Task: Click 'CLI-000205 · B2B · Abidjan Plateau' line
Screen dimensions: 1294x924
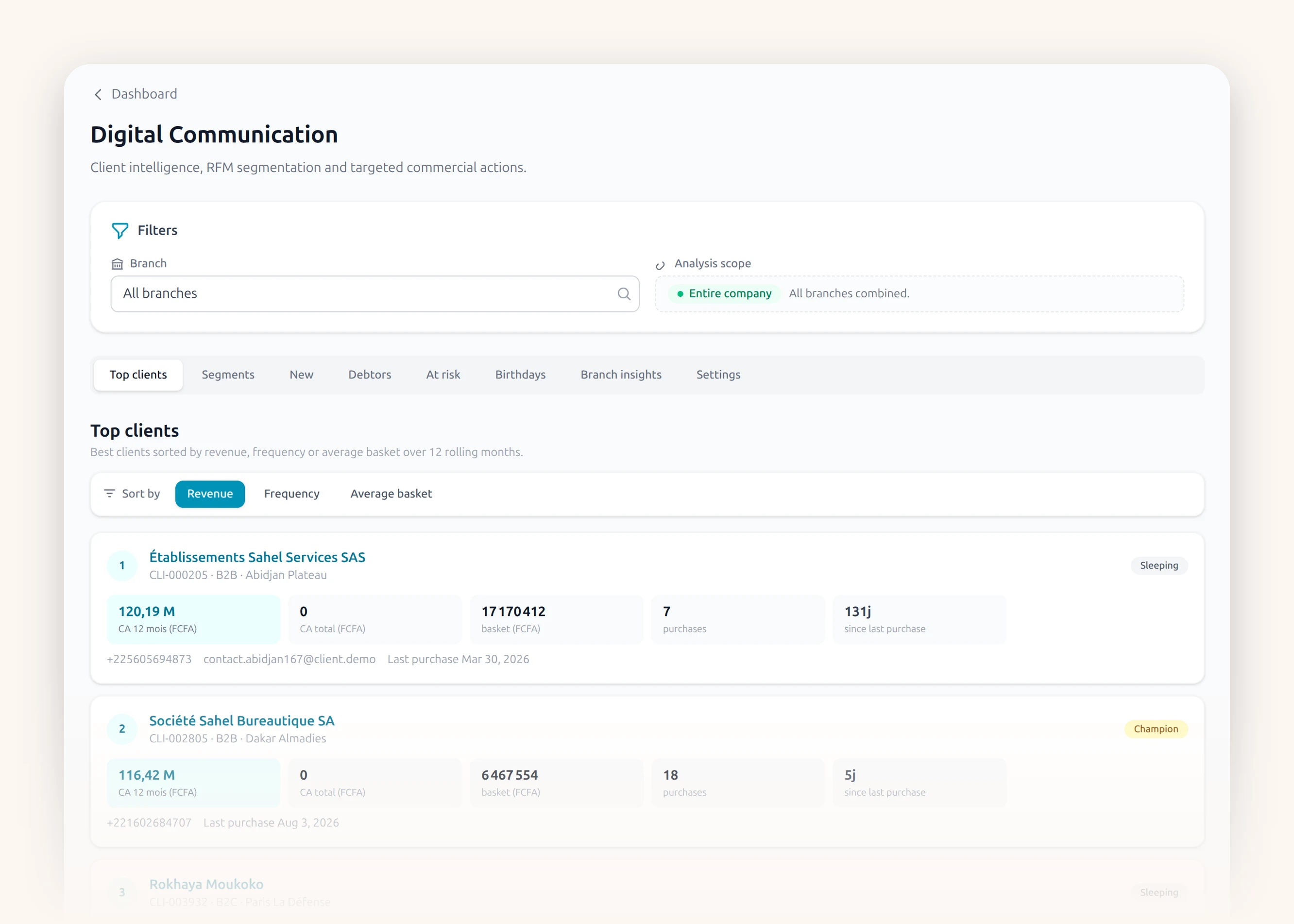Action: click(238, 575)
